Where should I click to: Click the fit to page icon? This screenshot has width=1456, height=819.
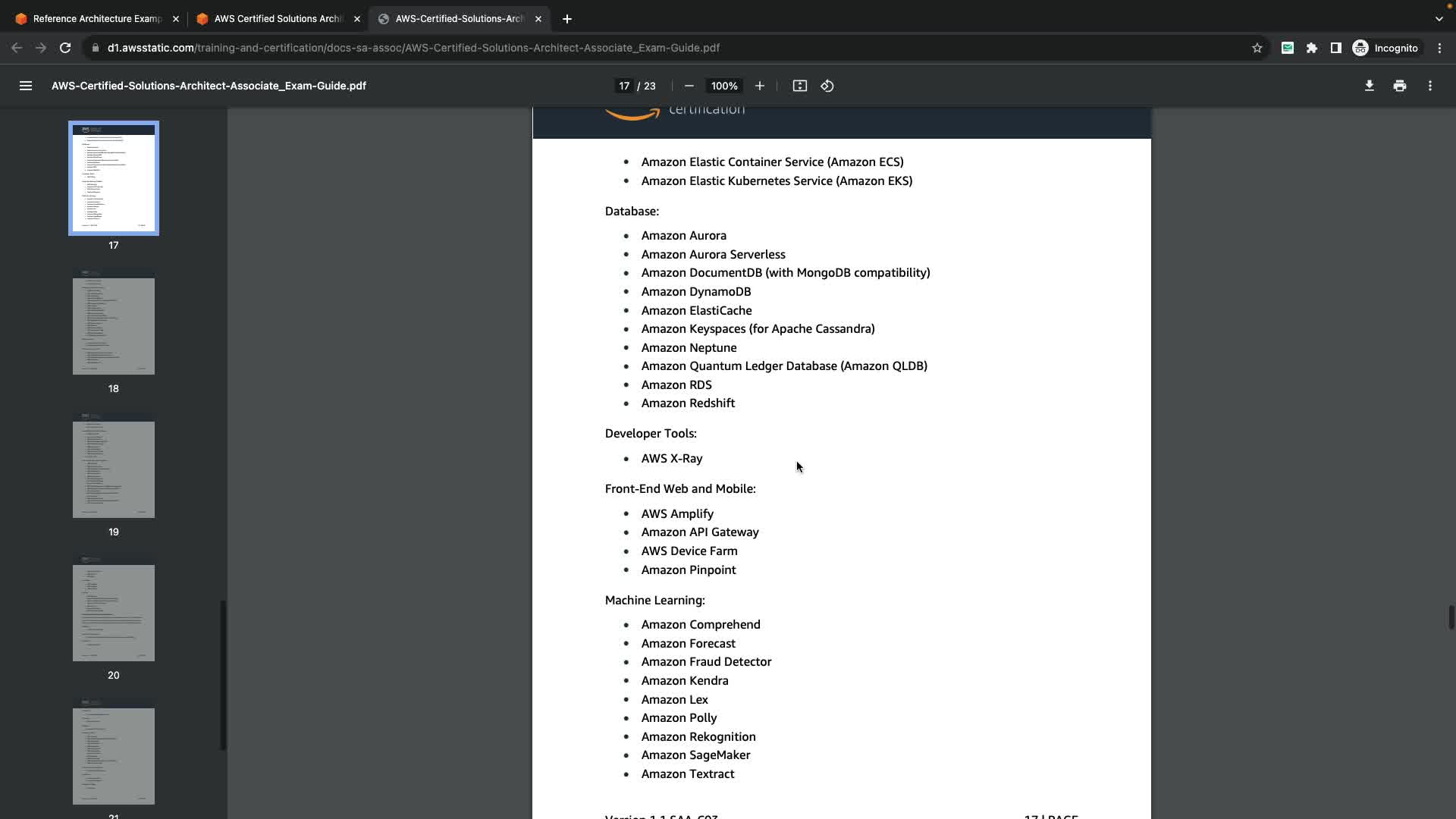tap(799, 86)
